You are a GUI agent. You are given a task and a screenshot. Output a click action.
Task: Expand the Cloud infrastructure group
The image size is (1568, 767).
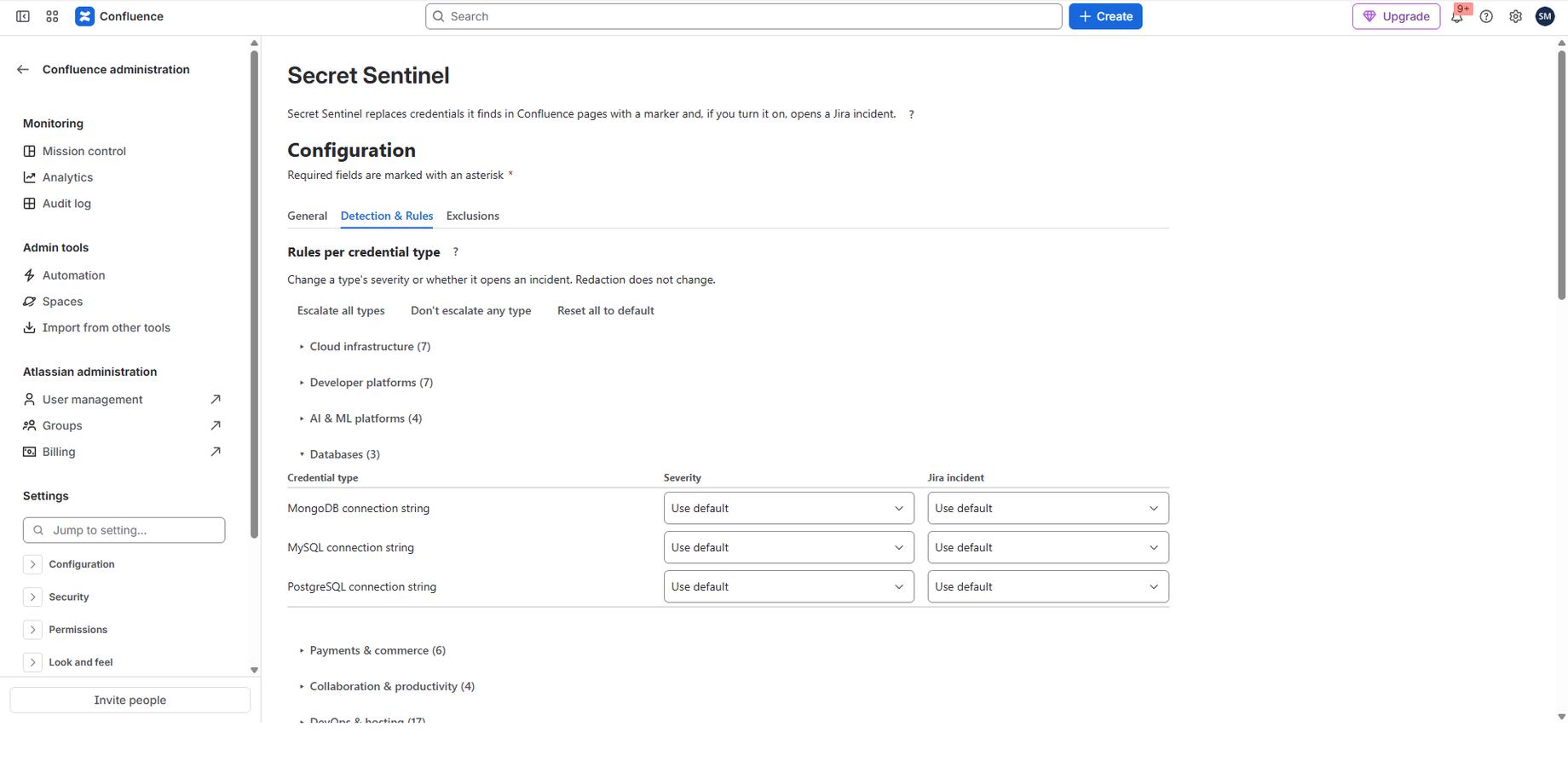(365, 347)
